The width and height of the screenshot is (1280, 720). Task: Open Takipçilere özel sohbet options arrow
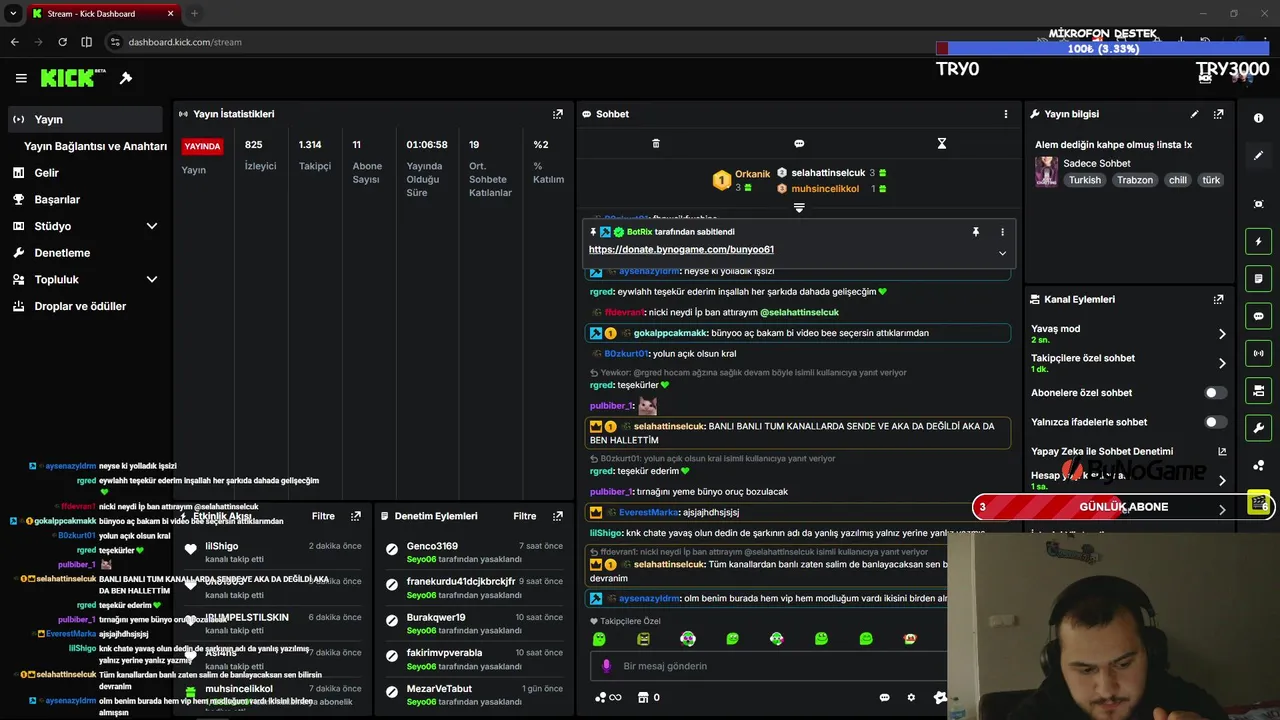pos(1222,363)
